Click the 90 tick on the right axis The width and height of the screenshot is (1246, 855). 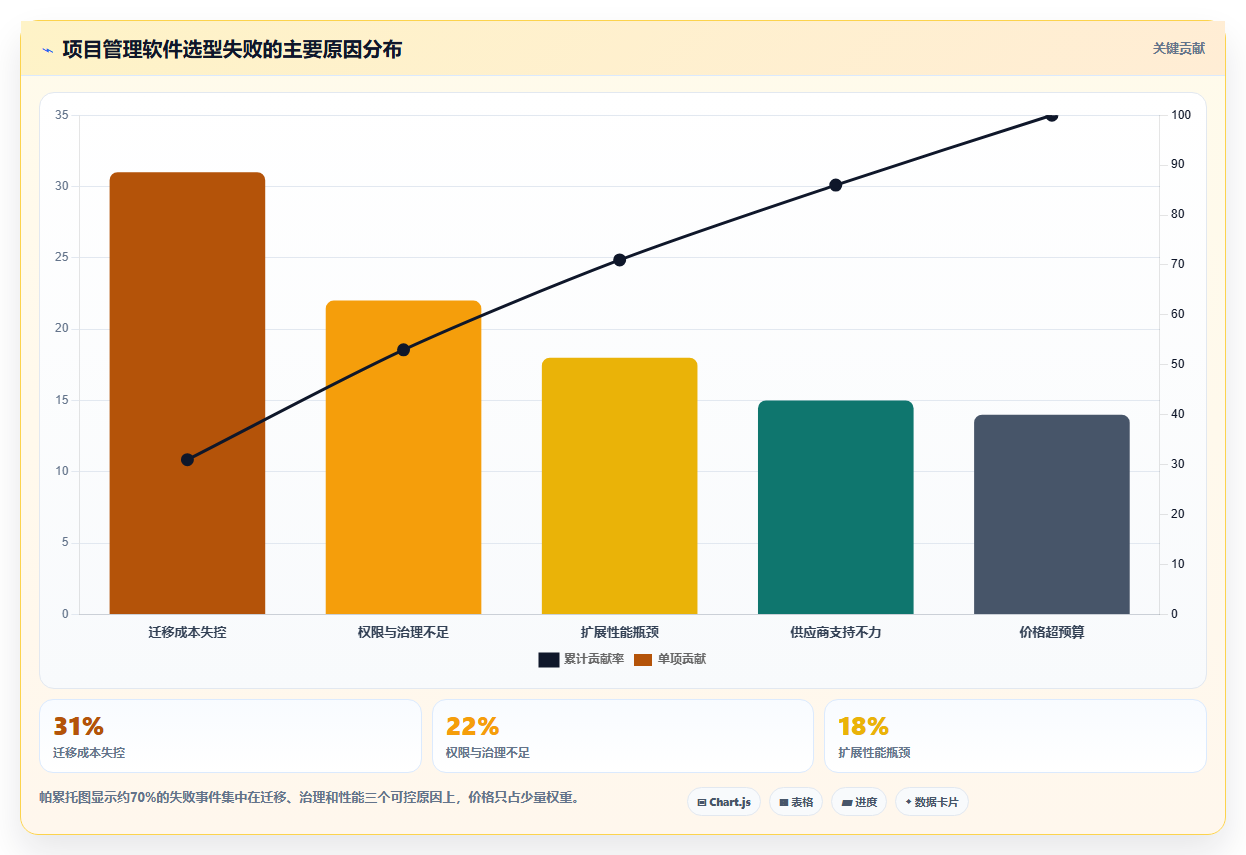[x=1177, y=164]
